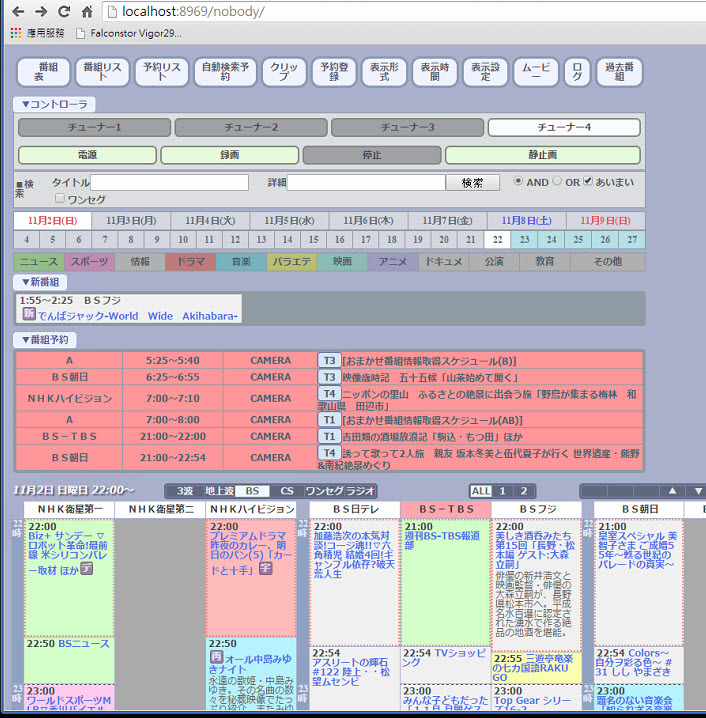Image resolution: width=706 pixels, height=718 pixels.
Task: Open the 表示時間 menu button
Action: [x=435, y=72]
